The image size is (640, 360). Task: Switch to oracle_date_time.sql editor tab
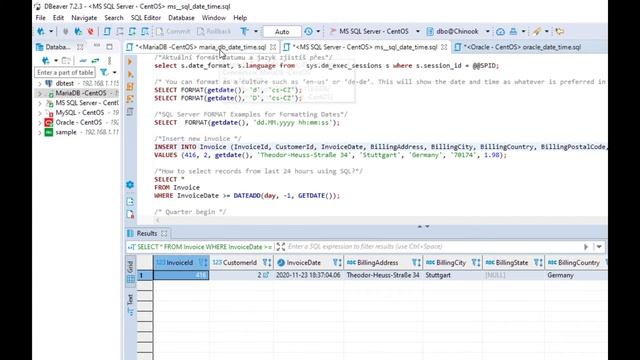point(518,47)
